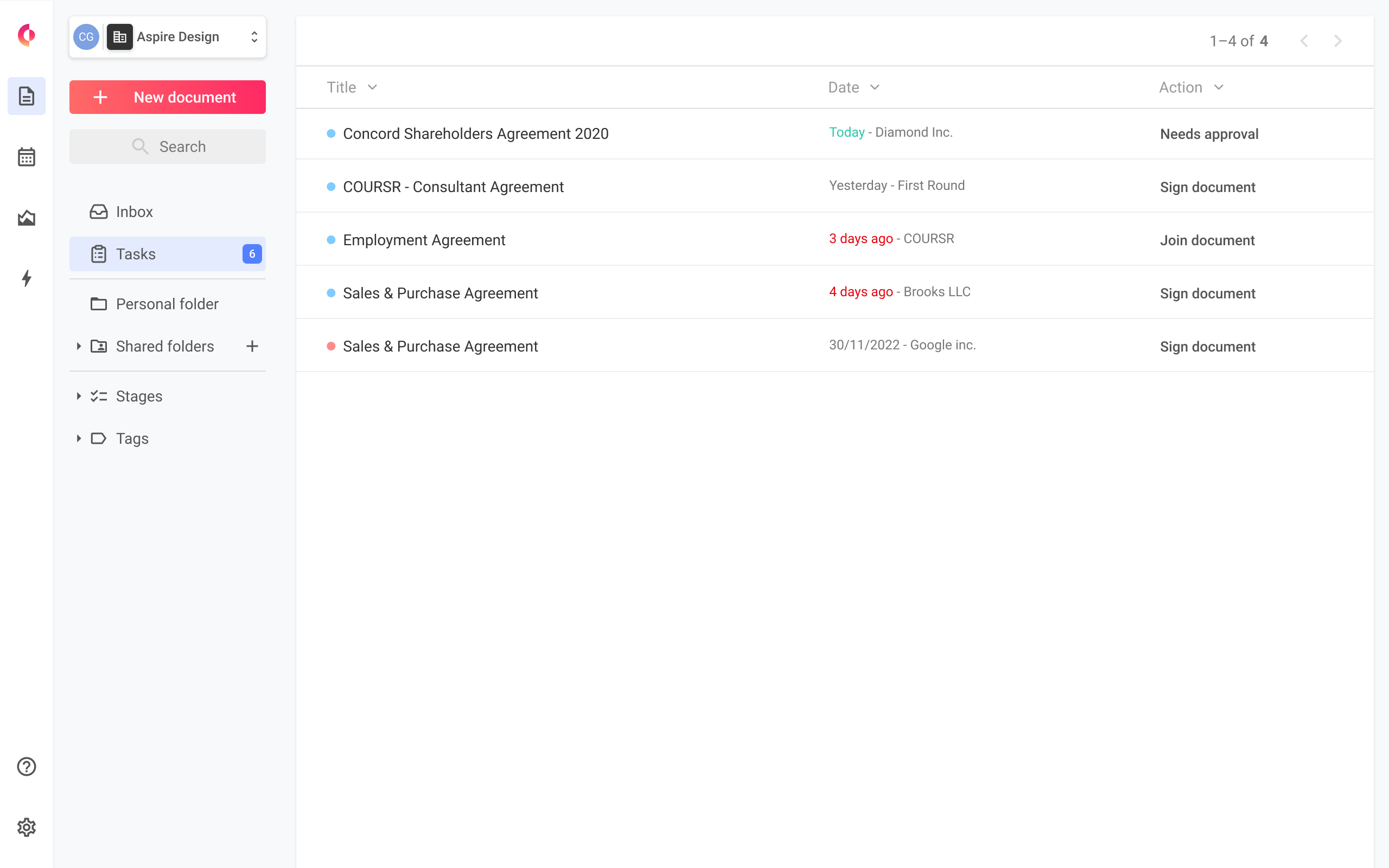Open the Aspire Design workspace switcher
The height and width of the screenshot is (868, 1389).
(189, 37)
